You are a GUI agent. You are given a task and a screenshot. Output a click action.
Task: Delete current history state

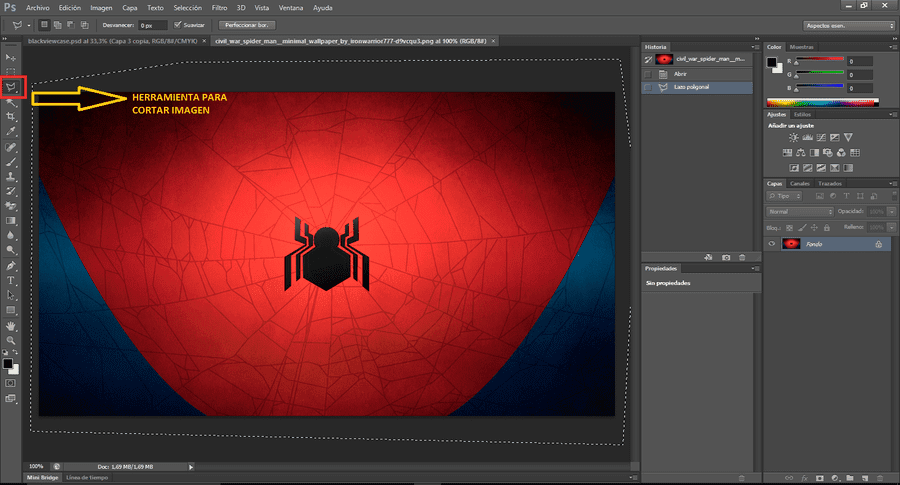coord(742,258)
